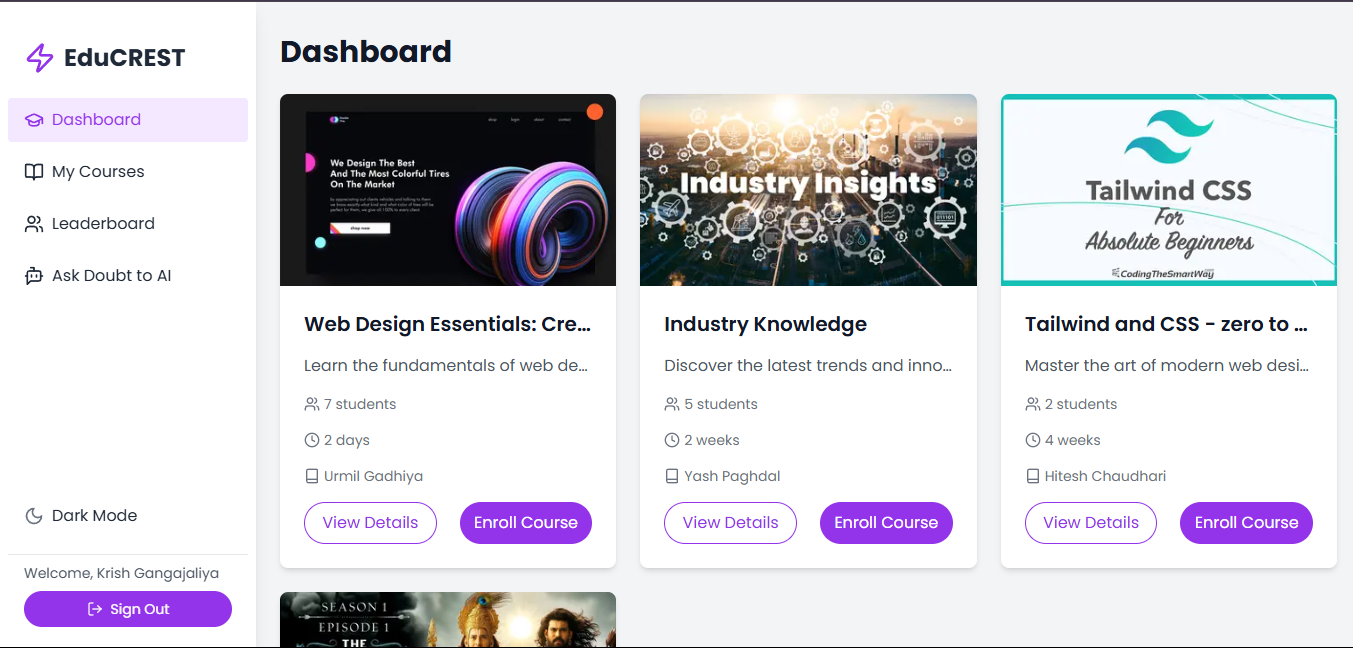Image resolution: width=1353 pixels, height=648 pixels.
Task: Go to the Leaderboard page
Action: pyautogui.click(x=128, y=224)
